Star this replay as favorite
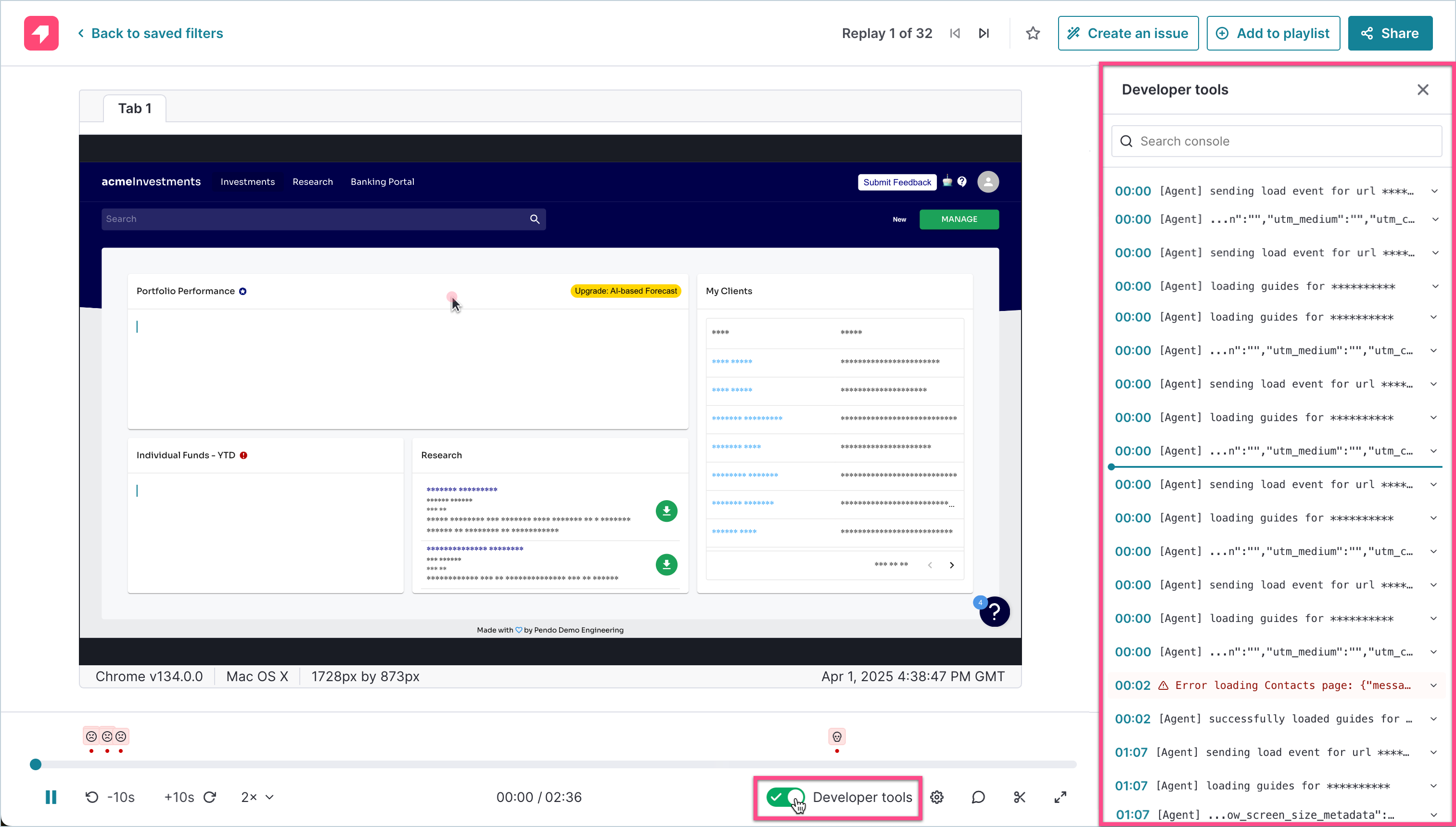1456x827 pixels. tap(1033, 34)
